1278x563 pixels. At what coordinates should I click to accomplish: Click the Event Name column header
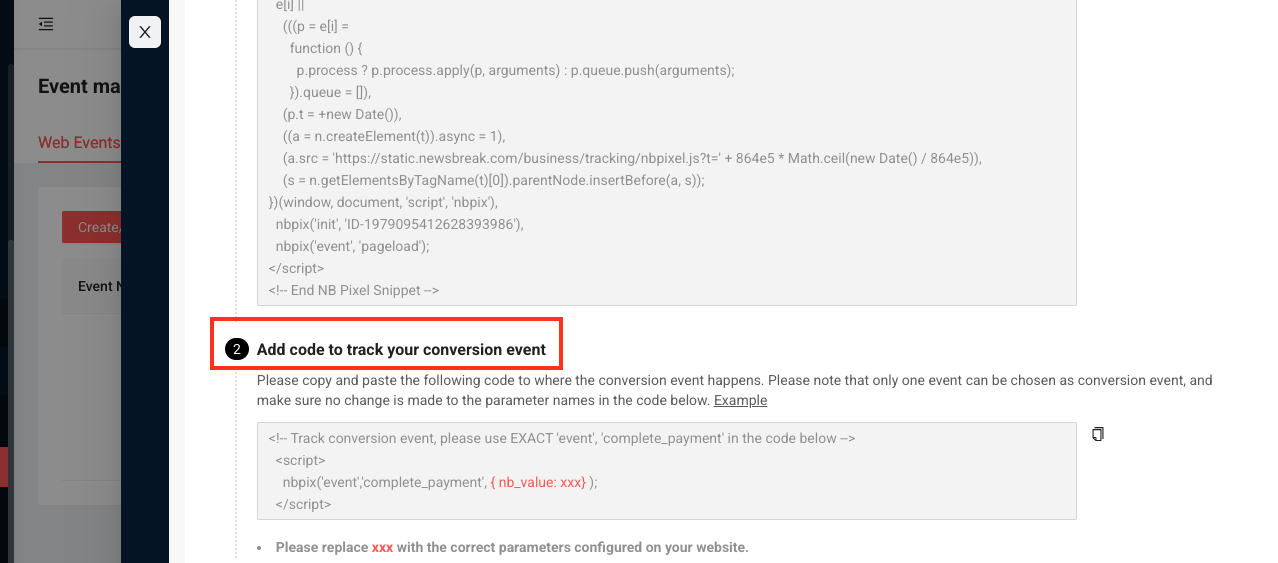point(99,286)
